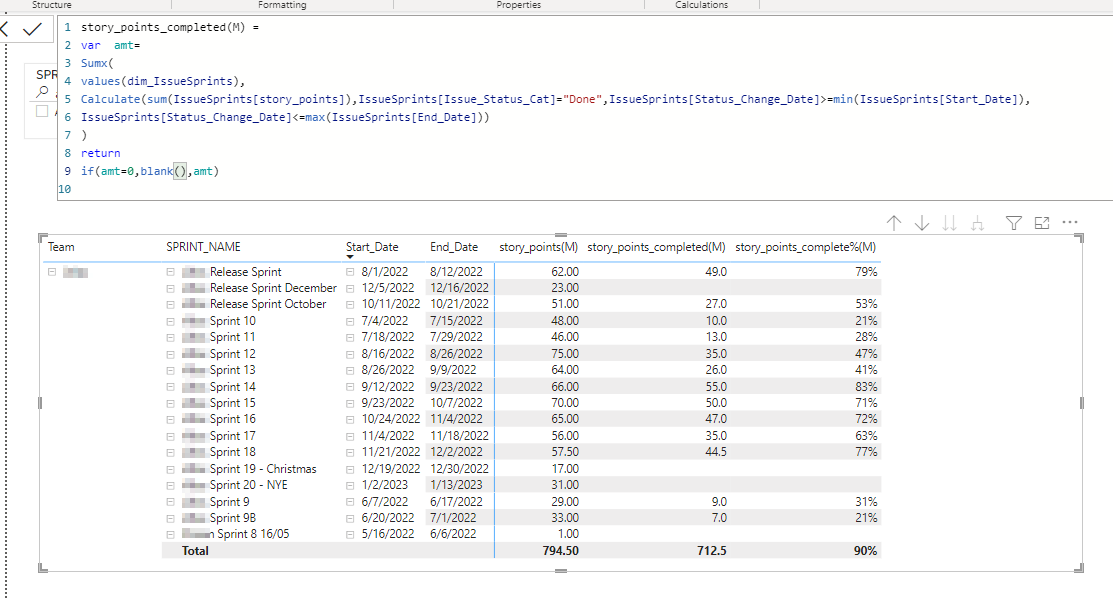Image resolution: width=1113 pixels, height=599 pixels.
Task: Collapse the Sprint 18 row
Action: pyautogui.click(x=170, y=452)
